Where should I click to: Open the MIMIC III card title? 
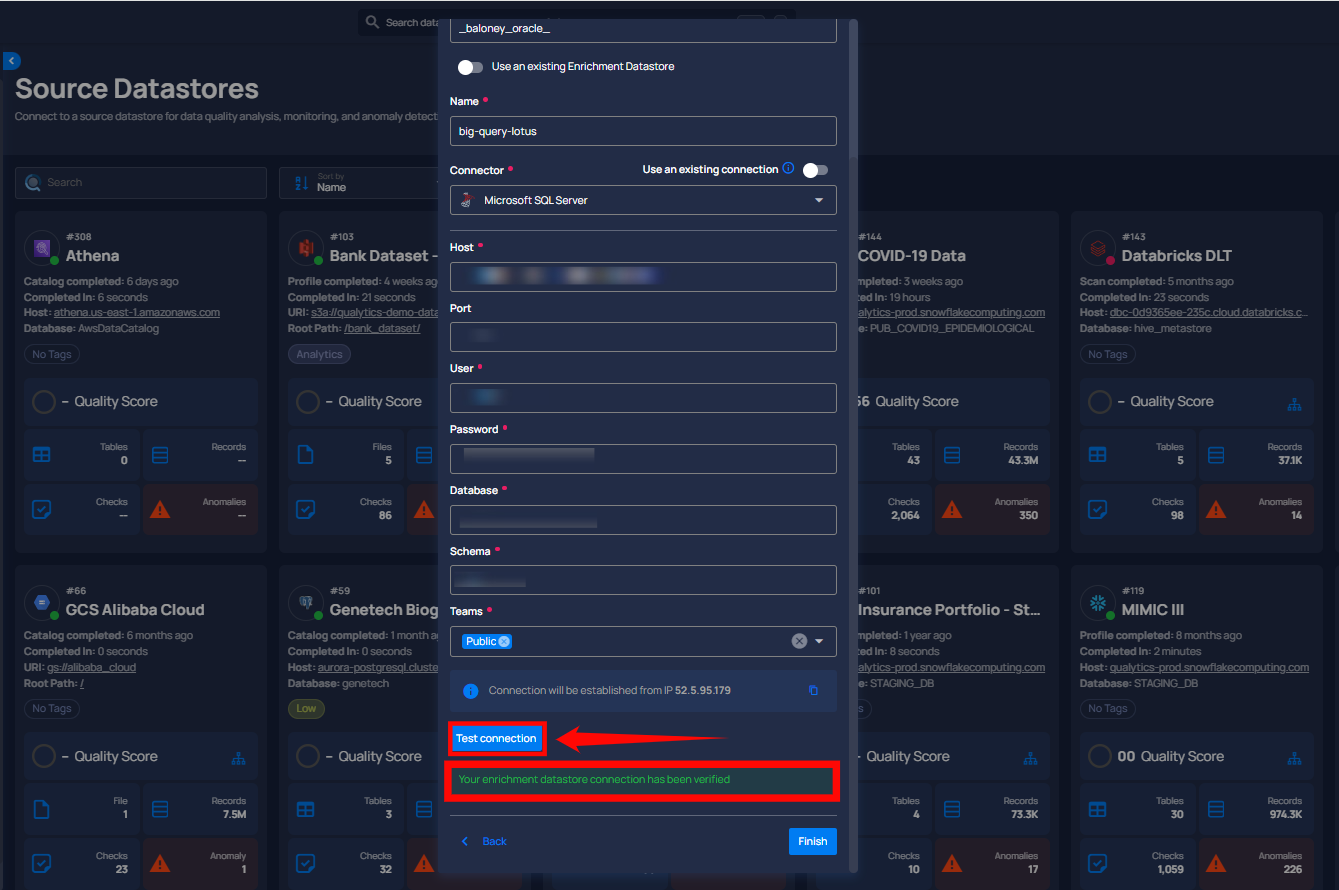(x=1153, y=610)
